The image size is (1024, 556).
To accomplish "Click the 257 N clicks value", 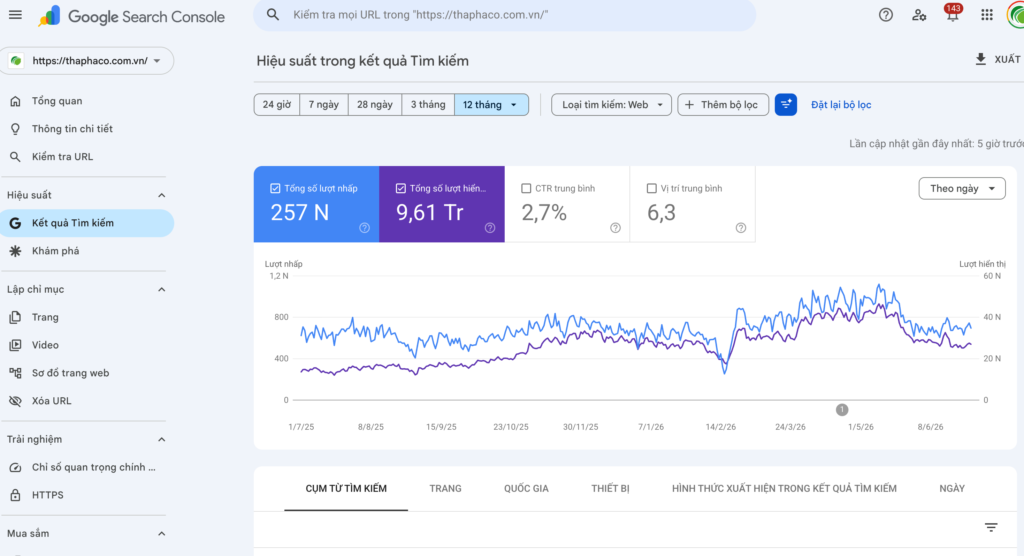I will point(300,213).
